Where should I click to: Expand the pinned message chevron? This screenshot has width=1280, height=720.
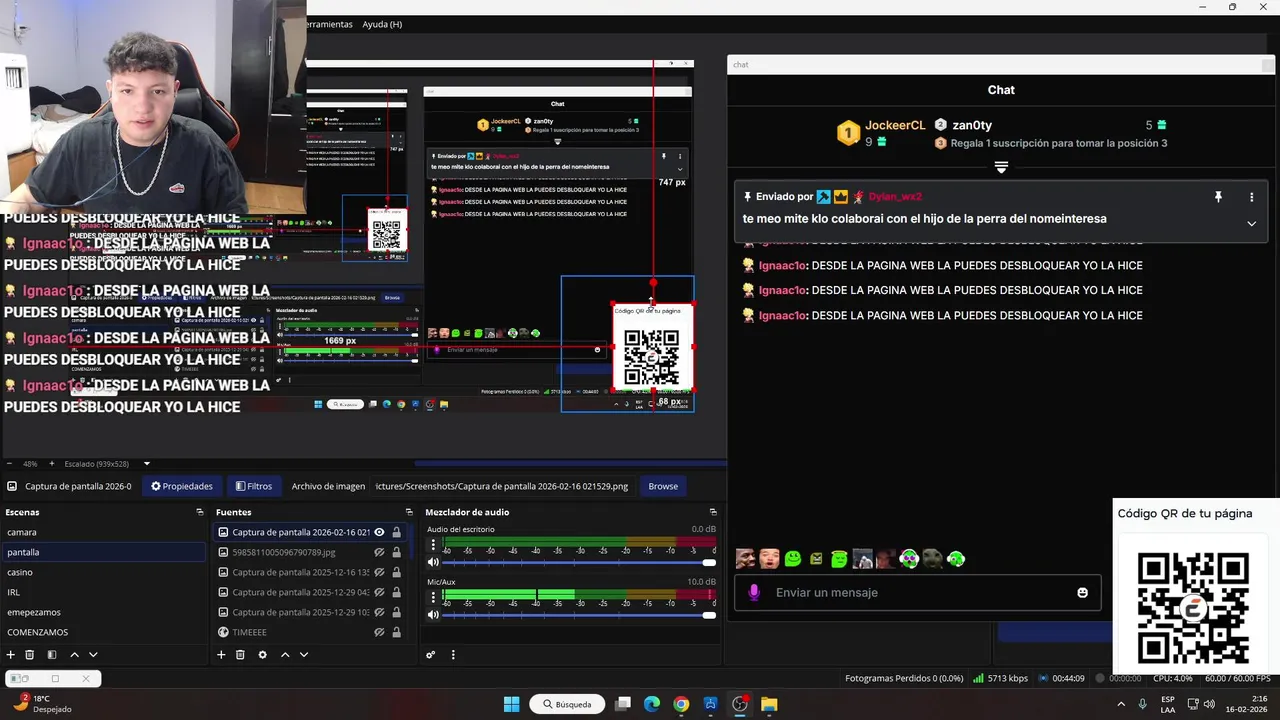pos(1251,224)
